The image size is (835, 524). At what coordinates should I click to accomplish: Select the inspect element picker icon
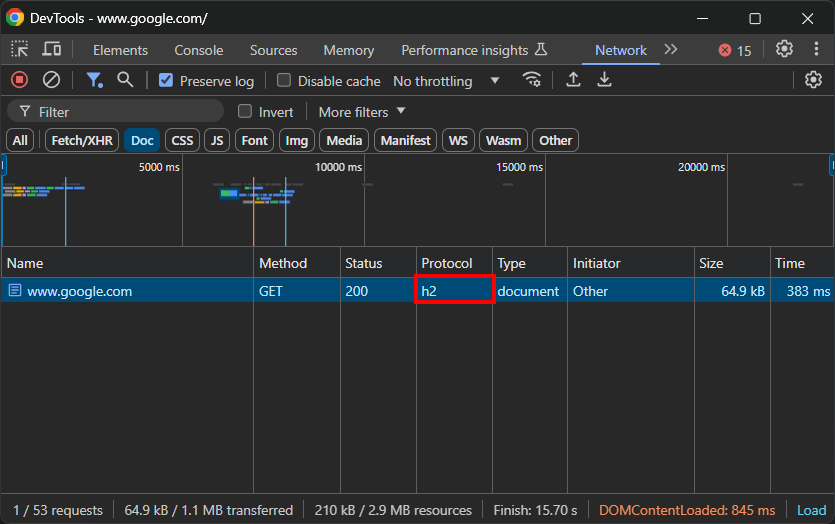point(20,49)
